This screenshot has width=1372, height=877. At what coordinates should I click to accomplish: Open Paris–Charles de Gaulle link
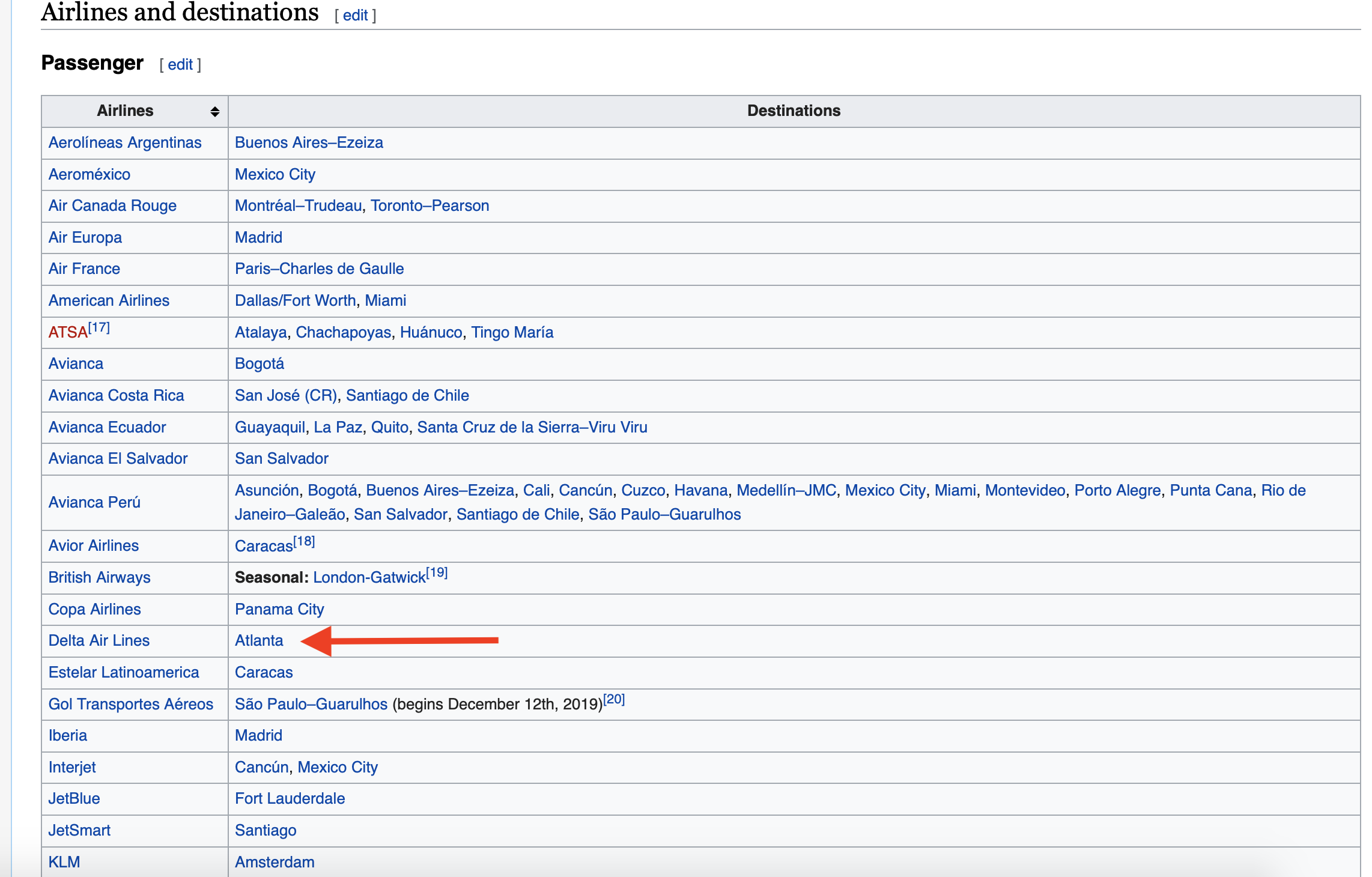[x=319, y=269]
